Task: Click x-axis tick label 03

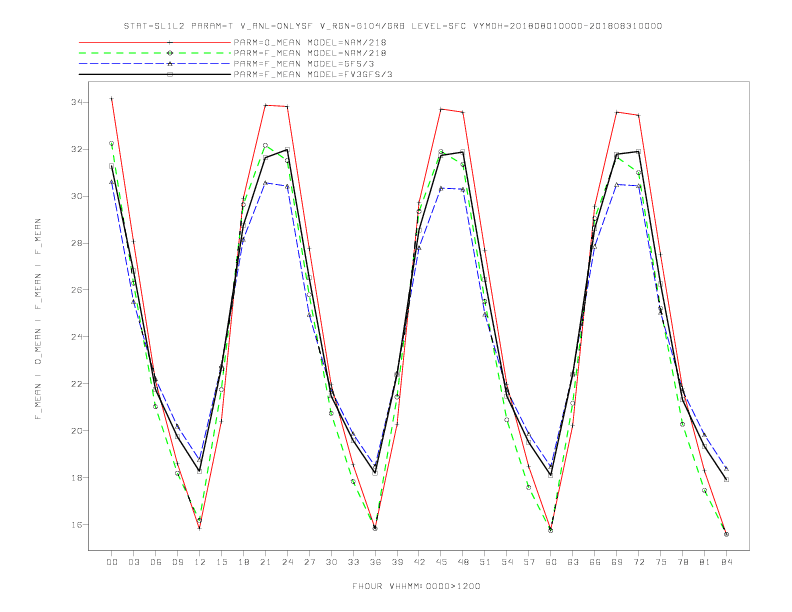Action: (134, 562)
